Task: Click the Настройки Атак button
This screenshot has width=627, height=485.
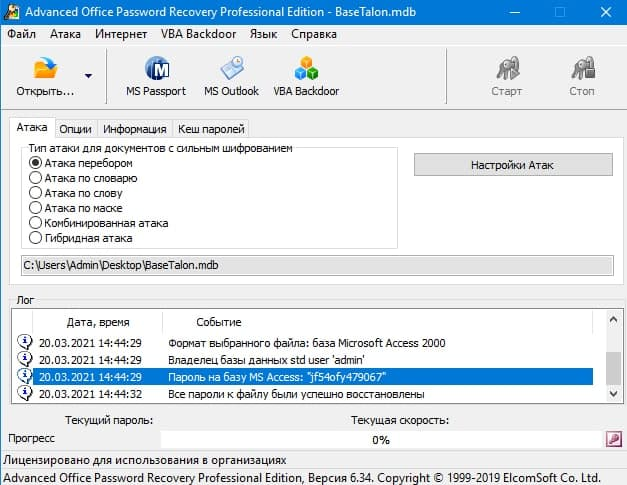Action: pos(512,165)
